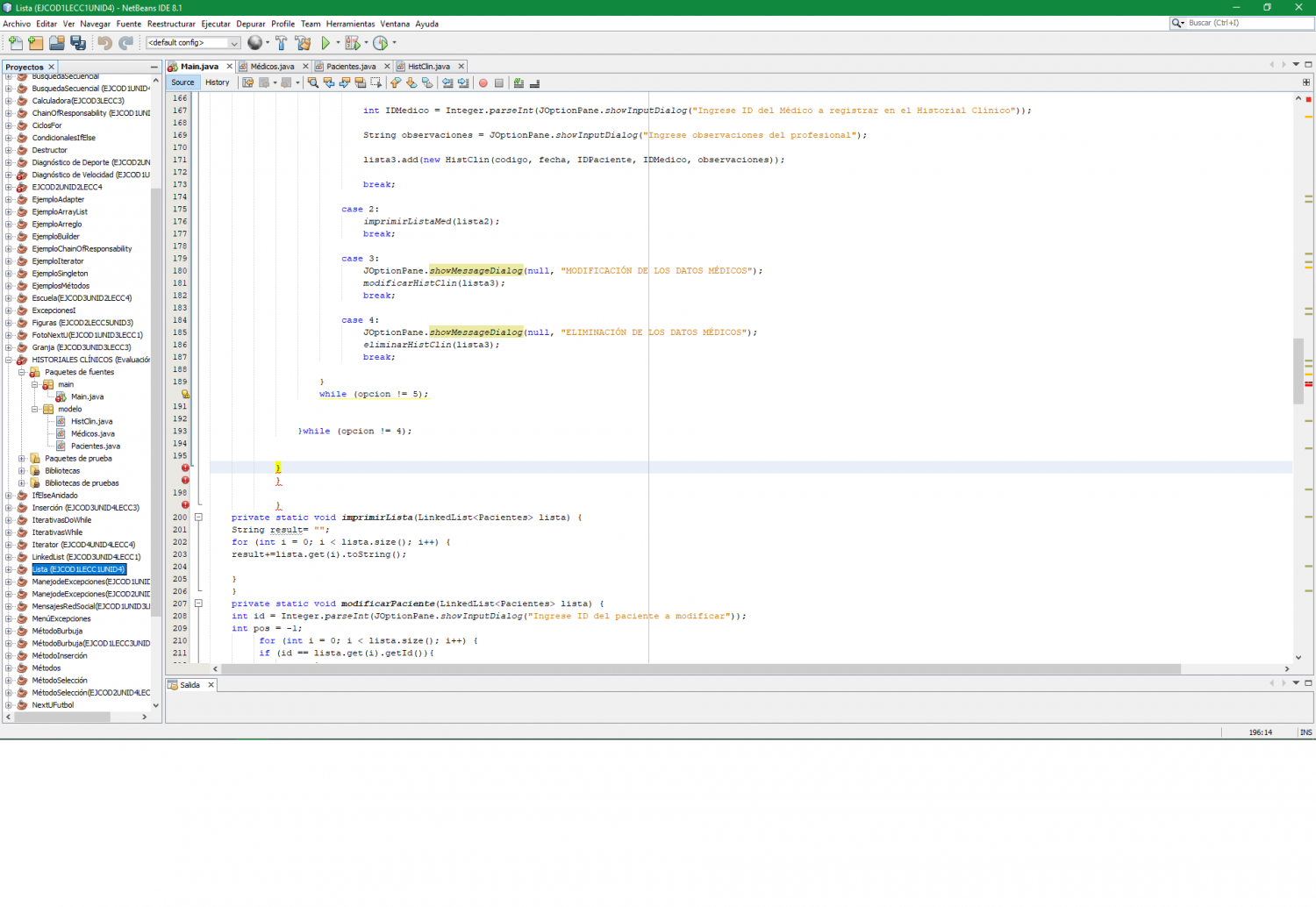Screen dimensions: 1316x907
Task: Open the Reestructurar menu
Action: coord(171,24)
